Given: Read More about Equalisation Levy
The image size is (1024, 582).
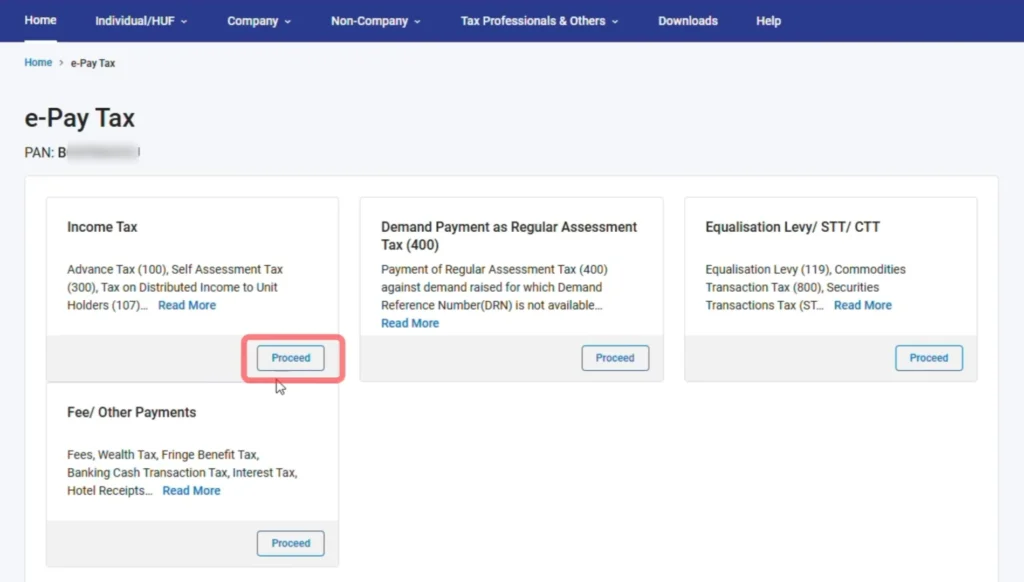Looking at the screenshot, I should tap(862, 306).
